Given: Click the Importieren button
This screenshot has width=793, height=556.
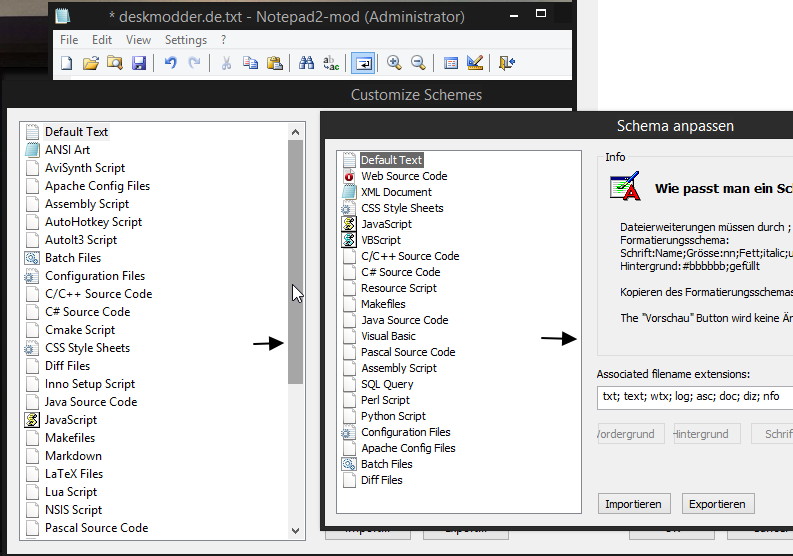Looking at the screenshot, I should 634,504.
